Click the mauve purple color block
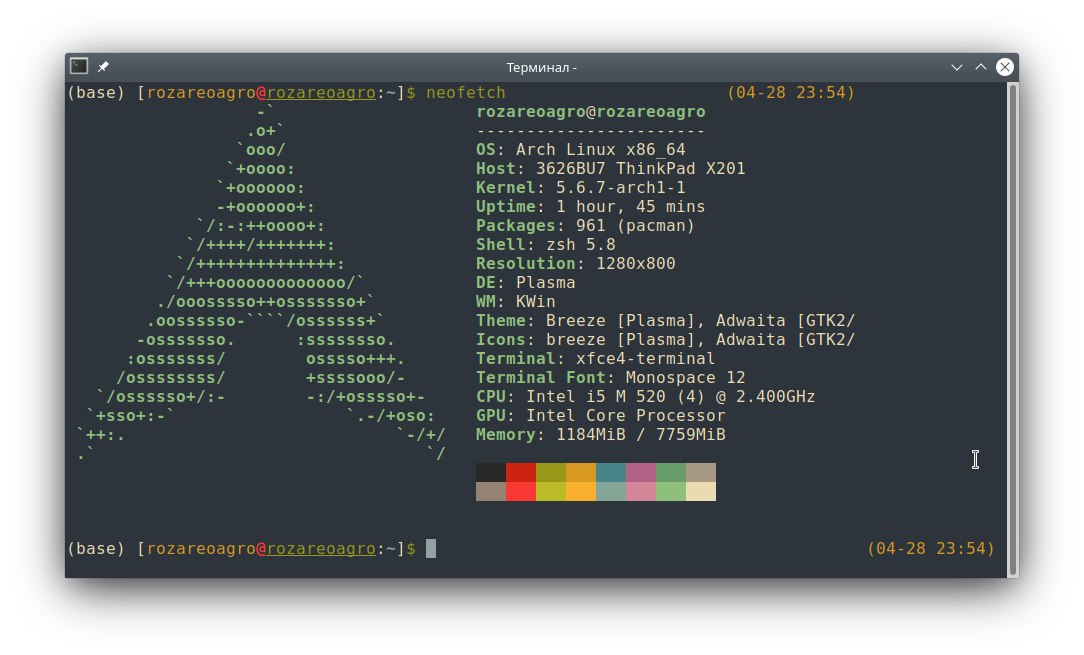The image size is (1084, 655). tap(641, 472)
